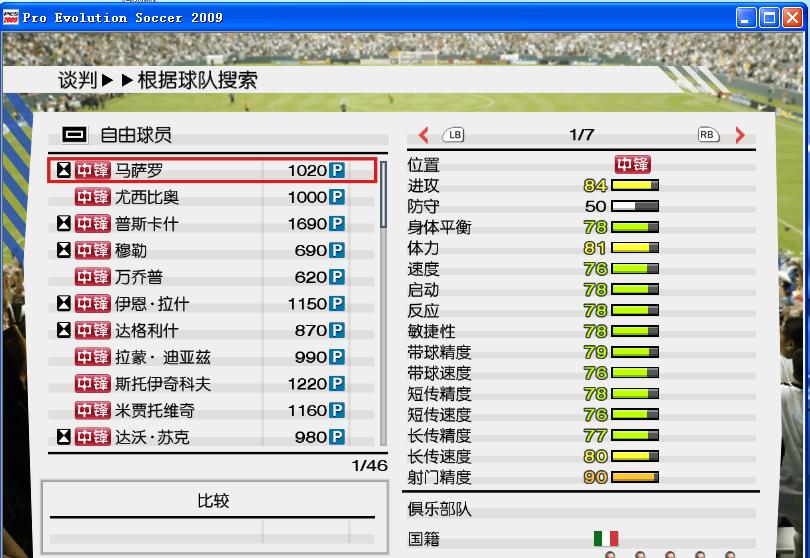
Task: Click the hourglass marker beside 穆勒
Action: (64, 250)
